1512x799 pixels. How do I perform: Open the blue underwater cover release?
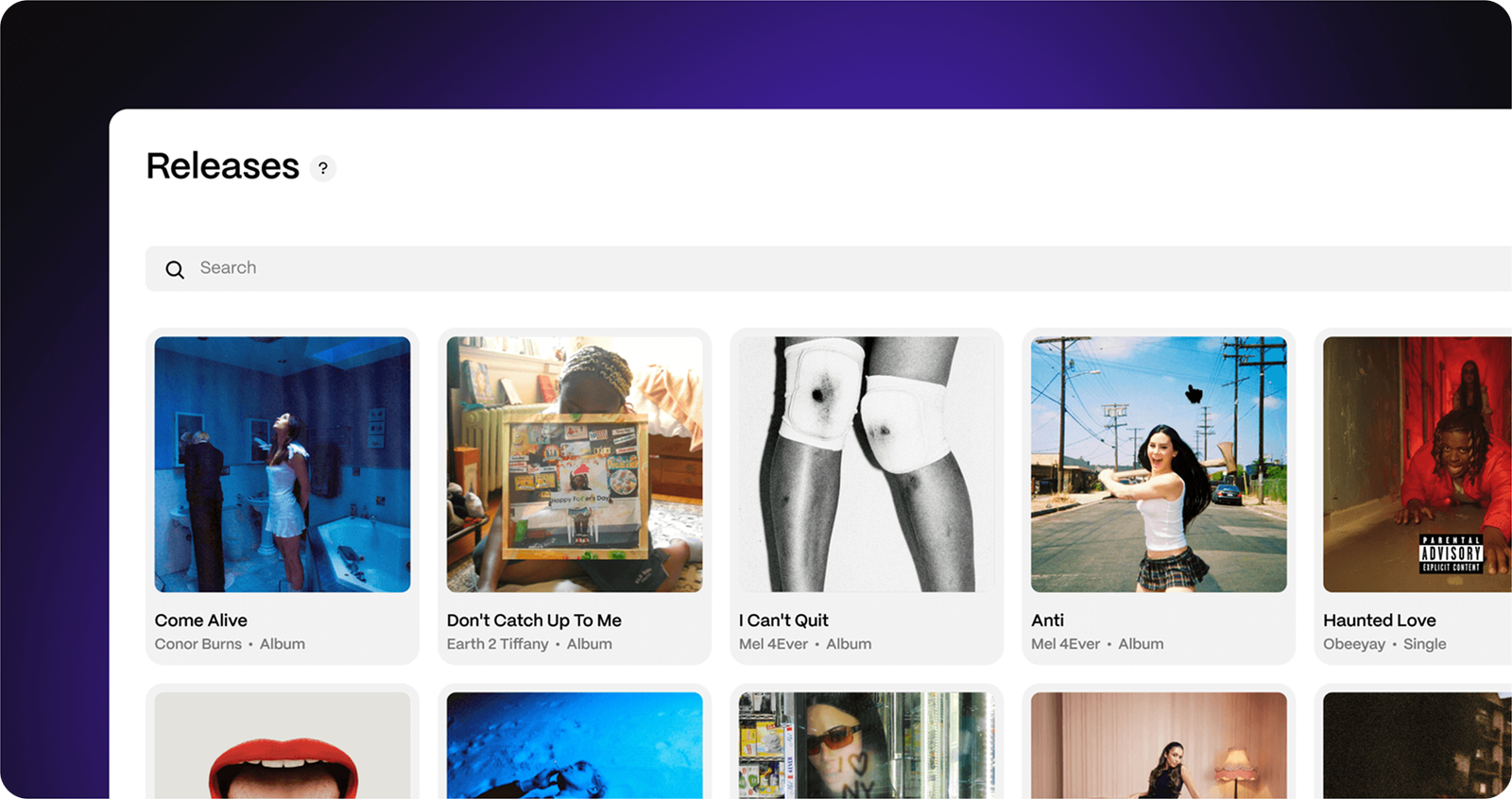click(575, 745)
